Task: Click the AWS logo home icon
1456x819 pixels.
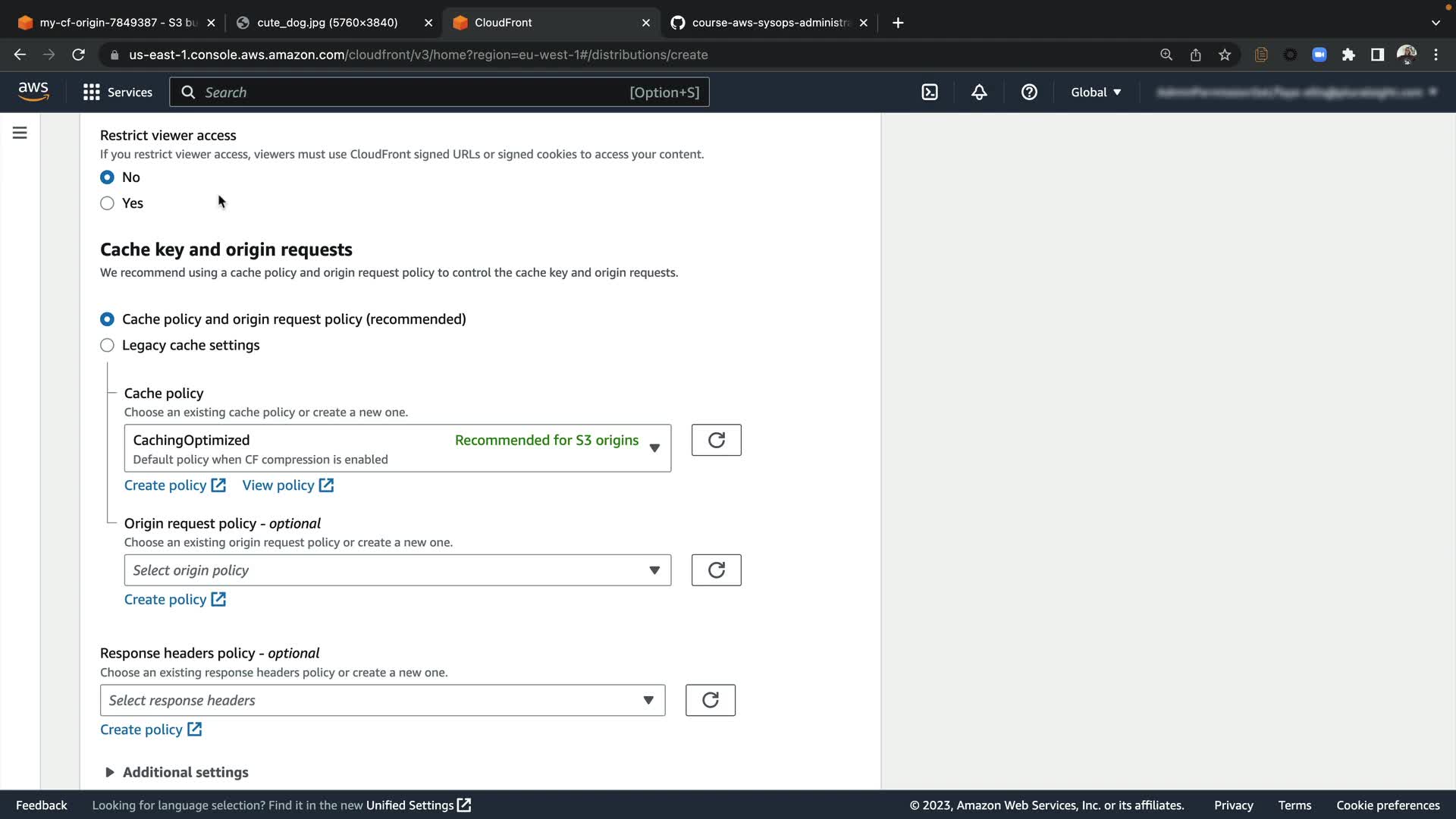Action: coord(33,91)
